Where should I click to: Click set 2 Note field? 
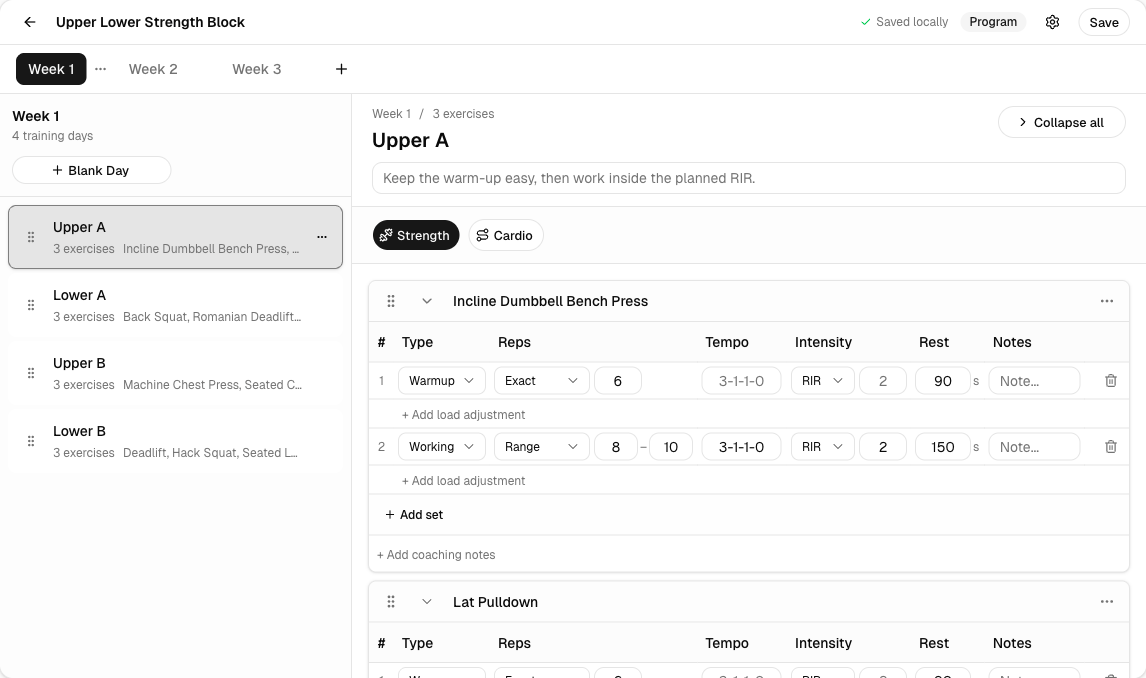click(1034, 446)
